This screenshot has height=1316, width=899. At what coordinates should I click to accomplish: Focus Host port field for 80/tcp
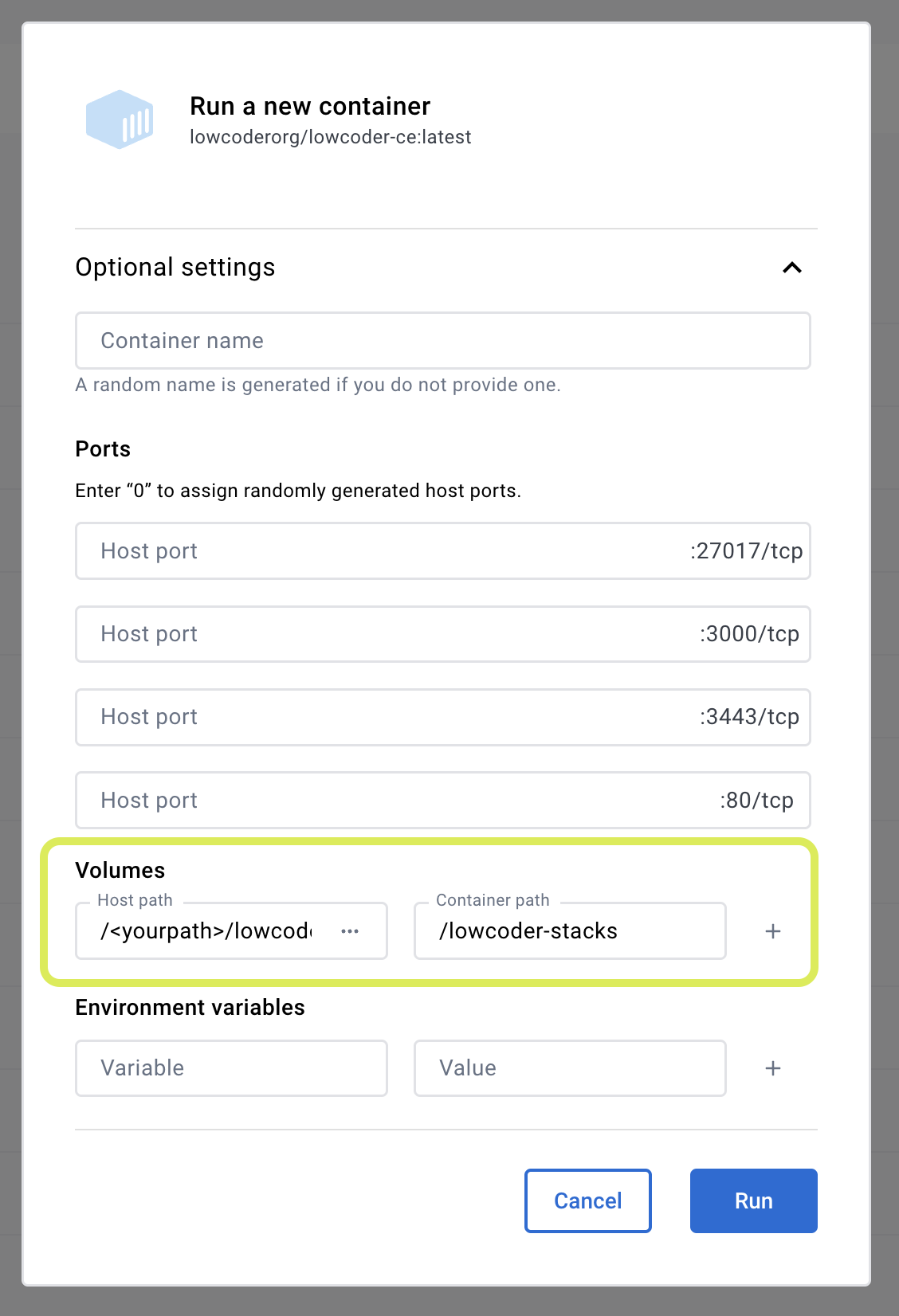[383, 801]
